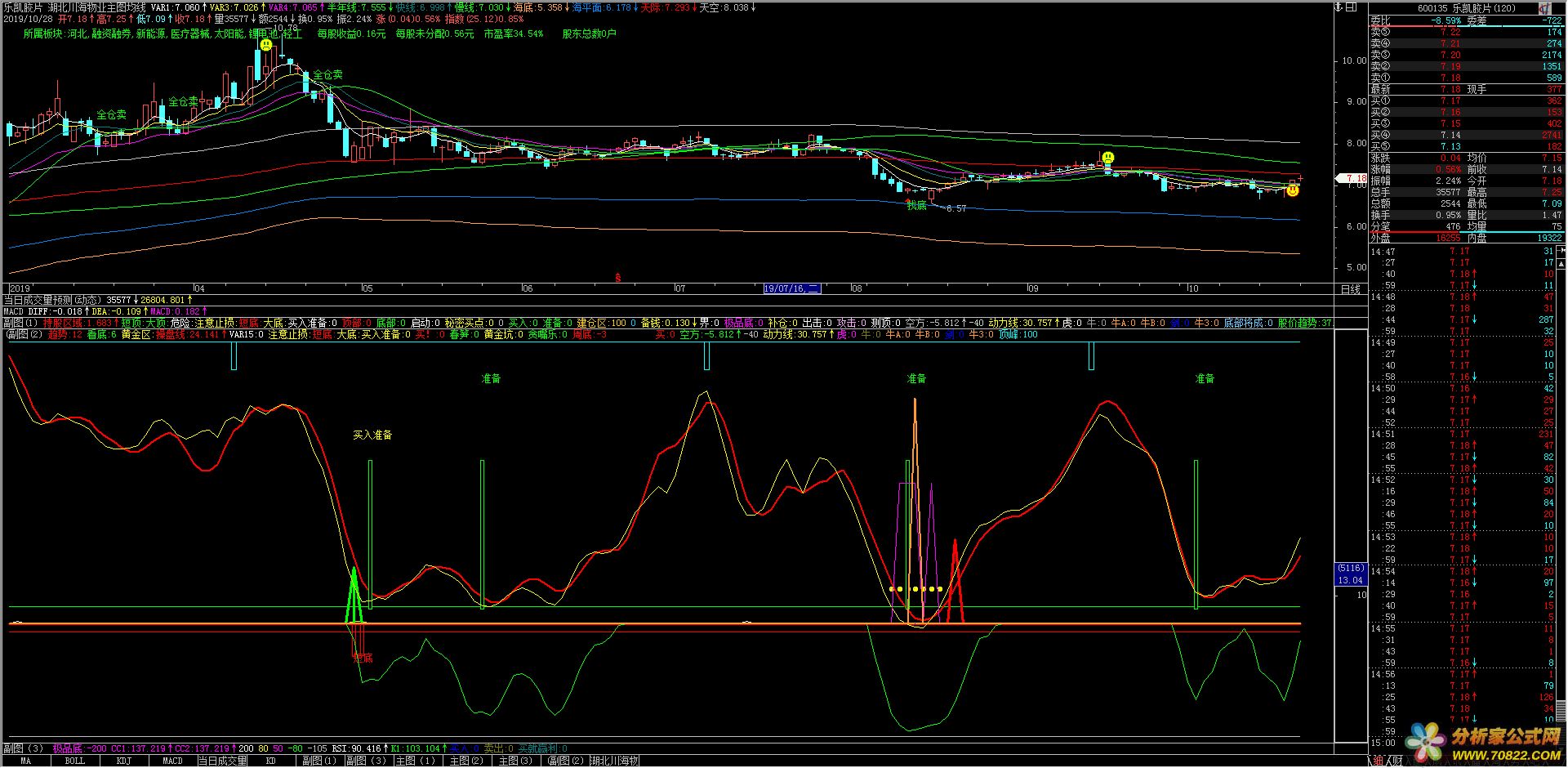Click the red dollar marker on the date axis
The width and height of the screenshot is (1568, 768).
617,278
